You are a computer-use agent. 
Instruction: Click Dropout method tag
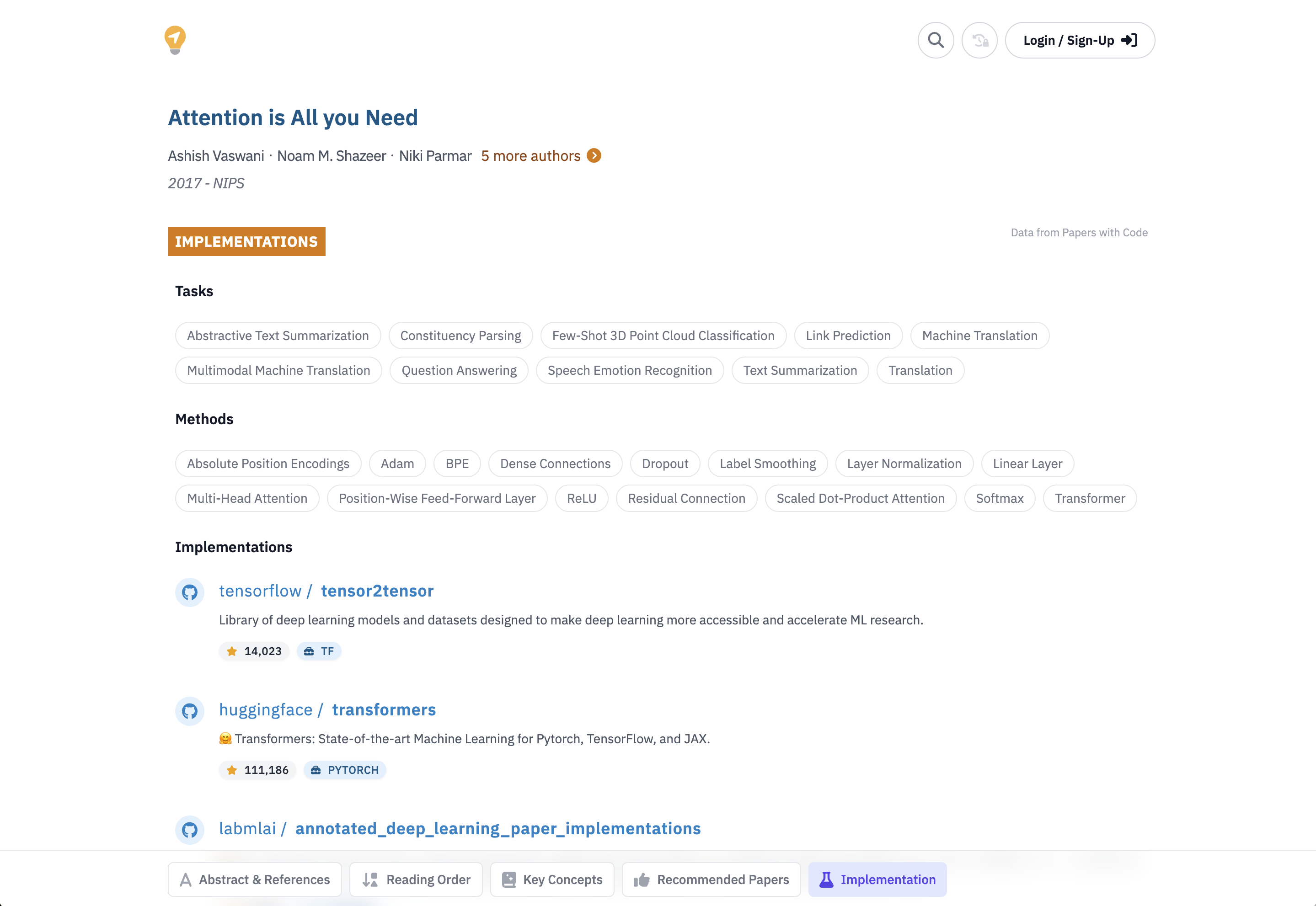pos(665,464)
